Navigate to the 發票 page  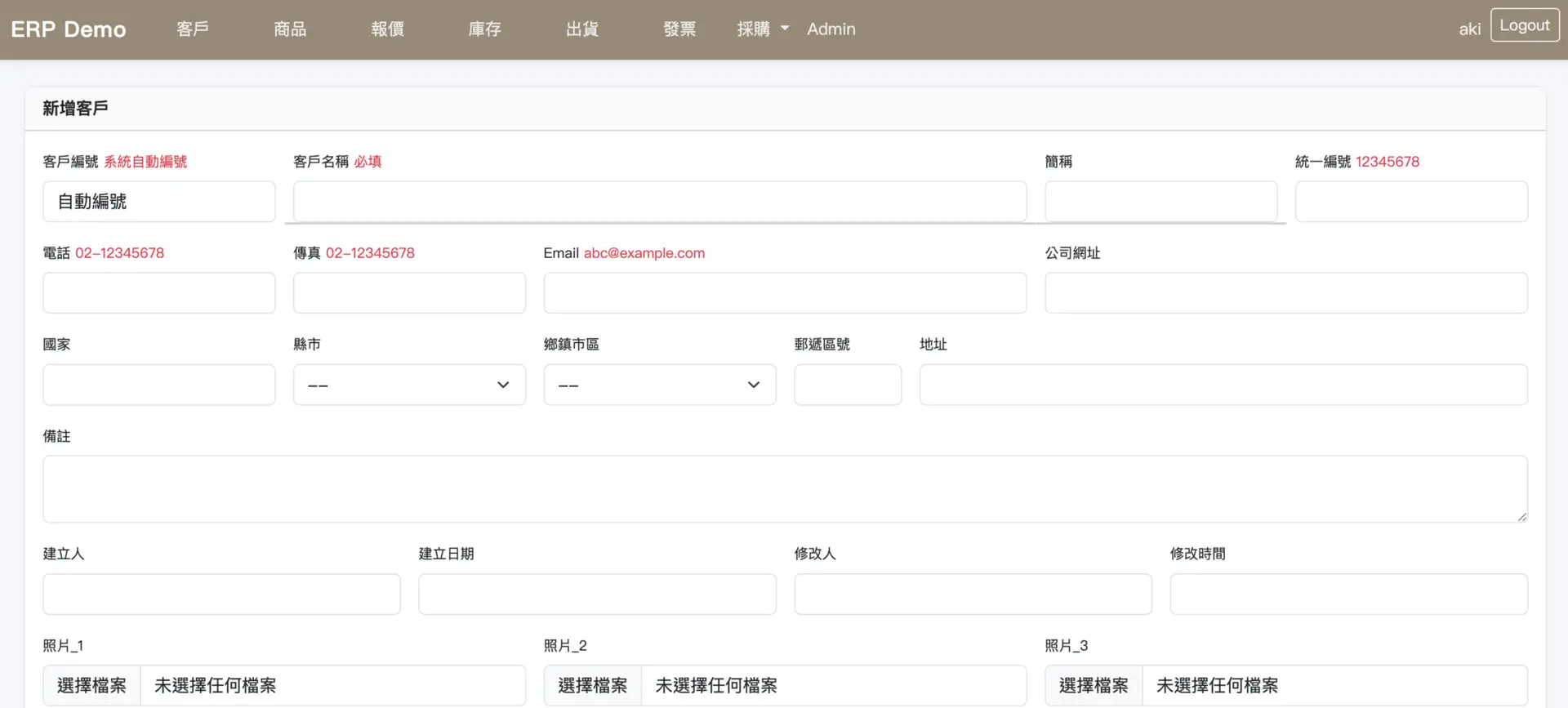(x=679, y=29)
